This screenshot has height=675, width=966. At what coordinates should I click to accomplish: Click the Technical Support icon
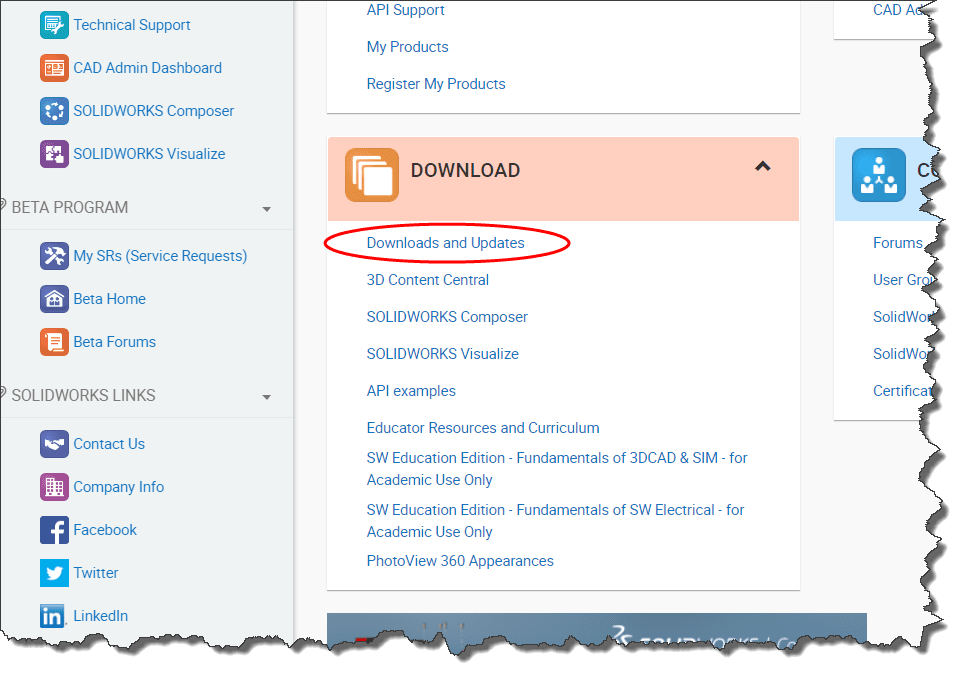click(54, 25)
